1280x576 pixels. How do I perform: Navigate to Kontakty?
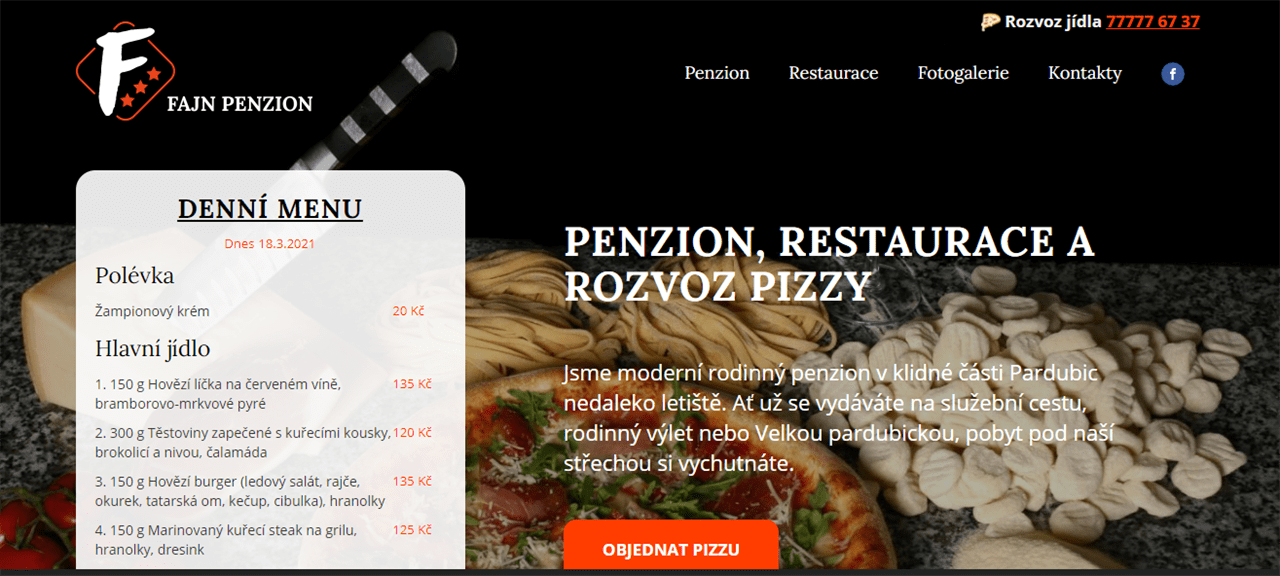coord(1085,73)
